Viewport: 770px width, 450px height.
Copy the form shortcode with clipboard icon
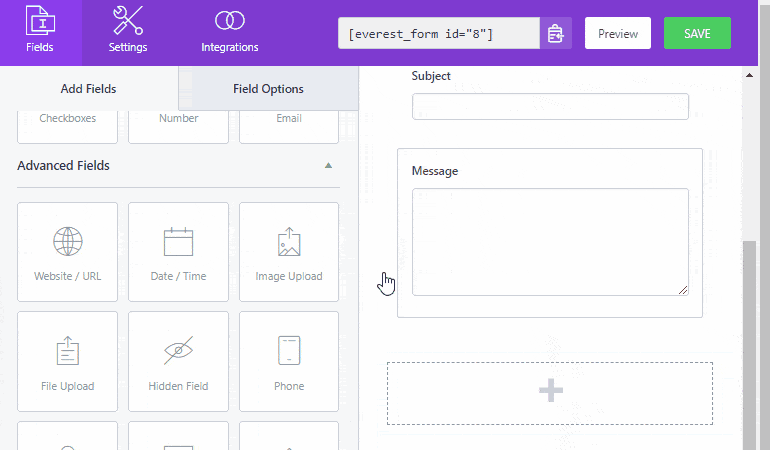pyautogui.click(x=555, y=33)
